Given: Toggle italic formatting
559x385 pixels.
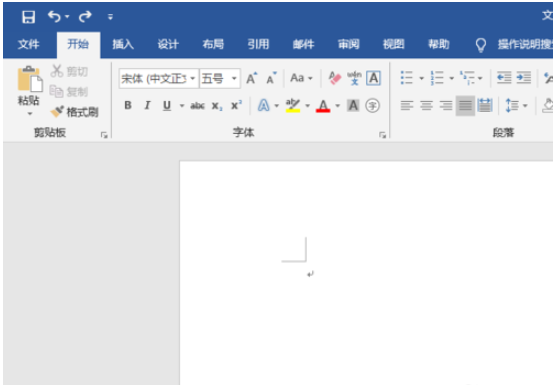Looking at the screenshot, I should pos(147,106).
